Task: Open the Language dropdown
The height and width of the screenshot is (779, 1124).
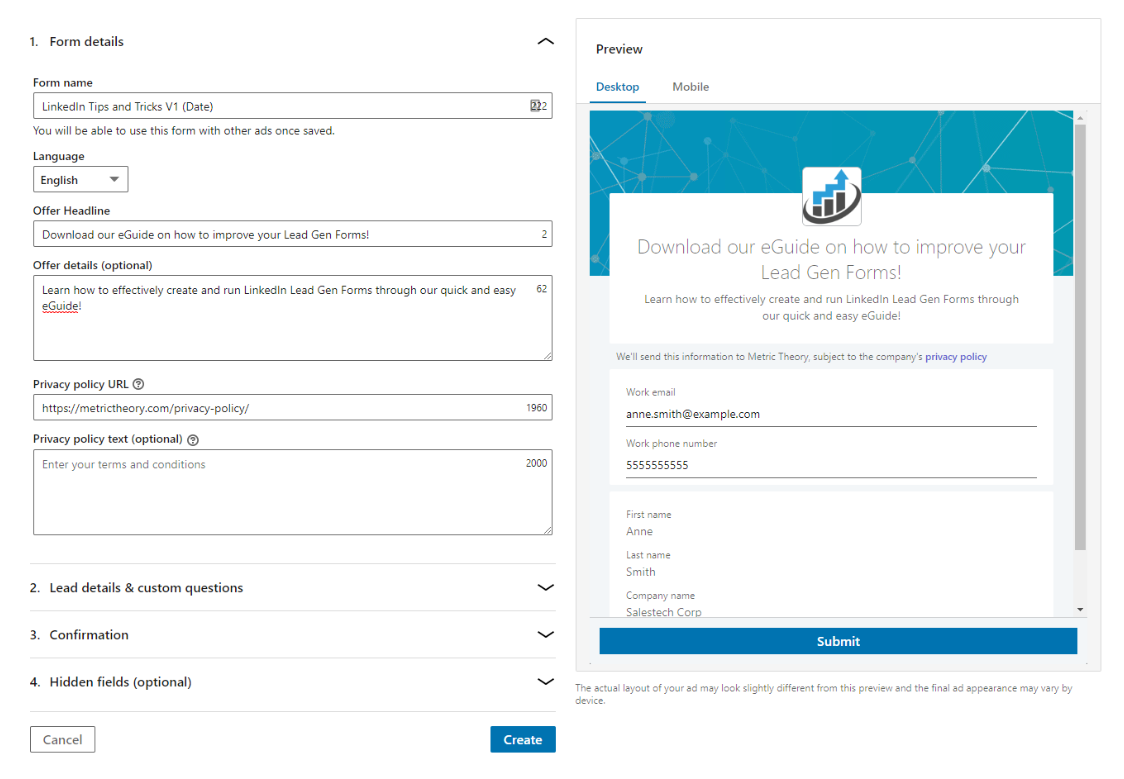Action: pyautogui.click(x=80, y=180)
